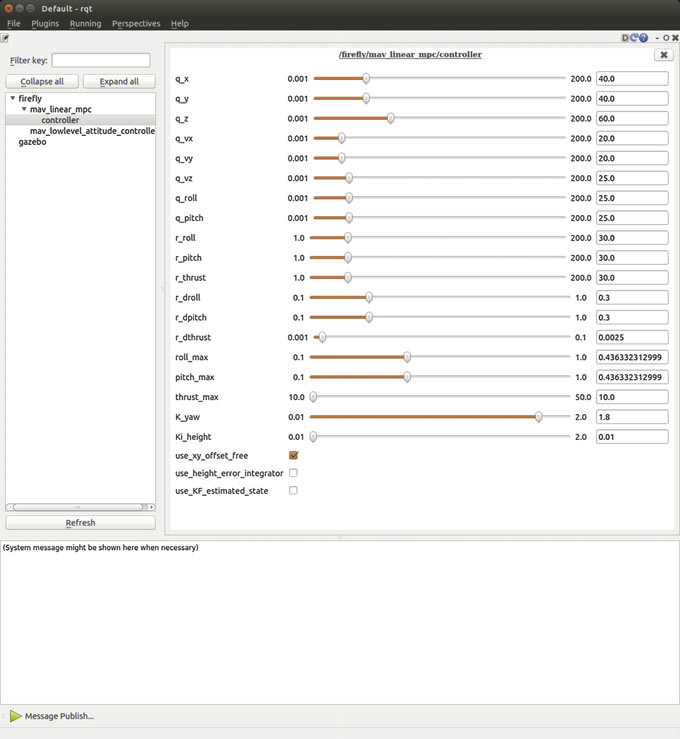Click the q_z value field showing 60.0
Viewport: 680px width, 739px height.
click(632, 118)
